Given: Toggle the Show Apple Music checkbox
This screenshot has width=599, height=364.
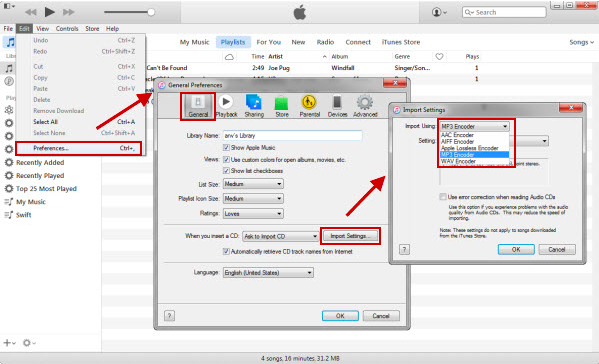Looking at the screenshot, I should (226, 147).
